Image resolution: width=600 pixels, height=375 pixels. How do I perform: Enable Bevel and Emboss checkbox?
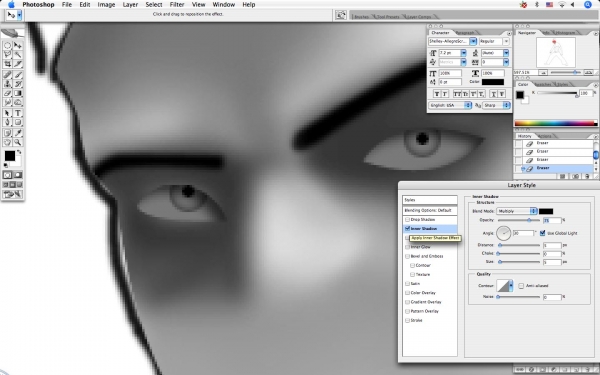coord(408,256)
